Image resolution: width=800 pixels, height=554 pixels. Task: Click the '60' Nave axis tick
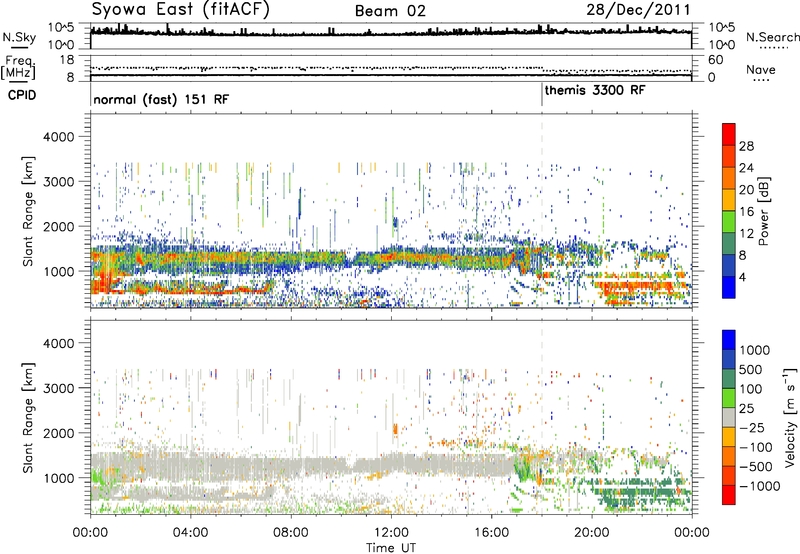point(715,60)
